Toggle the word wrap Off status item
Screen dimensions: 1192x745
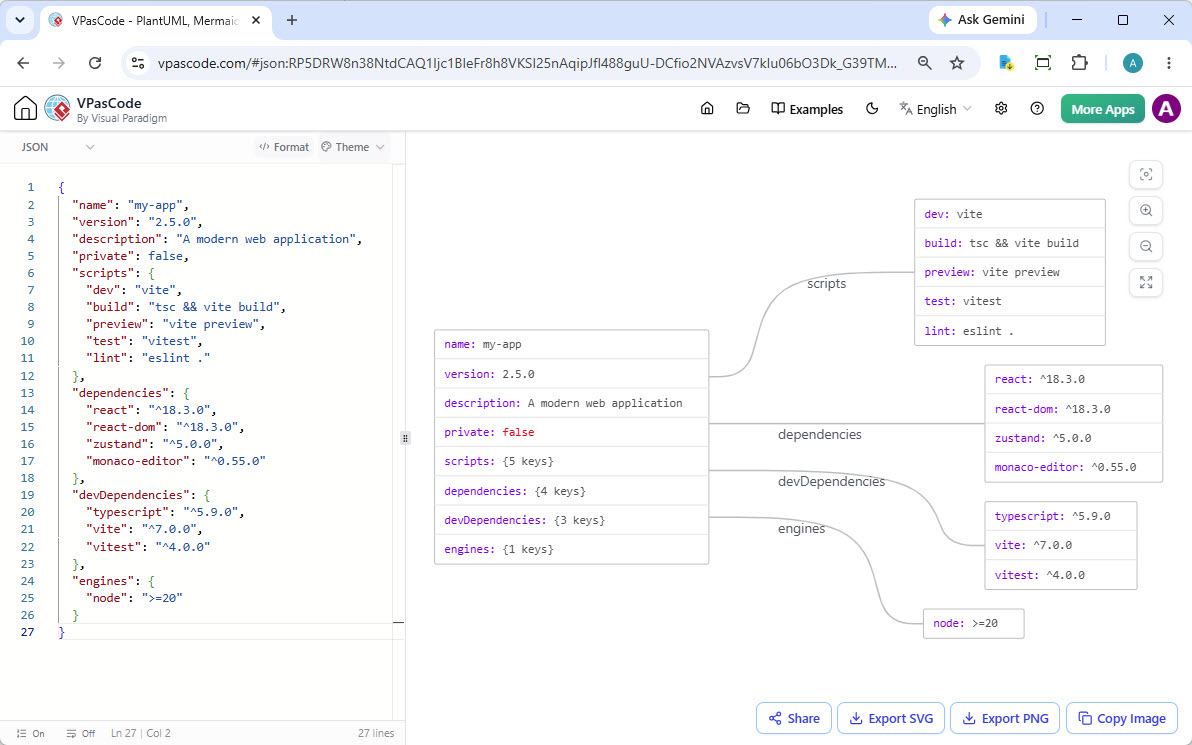tap(81, 734)
